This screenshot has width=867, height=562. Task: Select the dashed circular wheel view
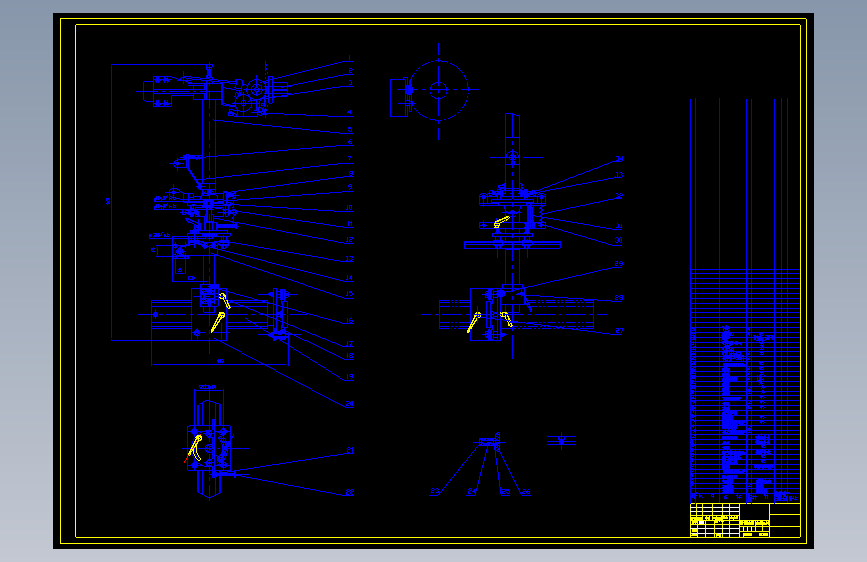click(438, 90)
